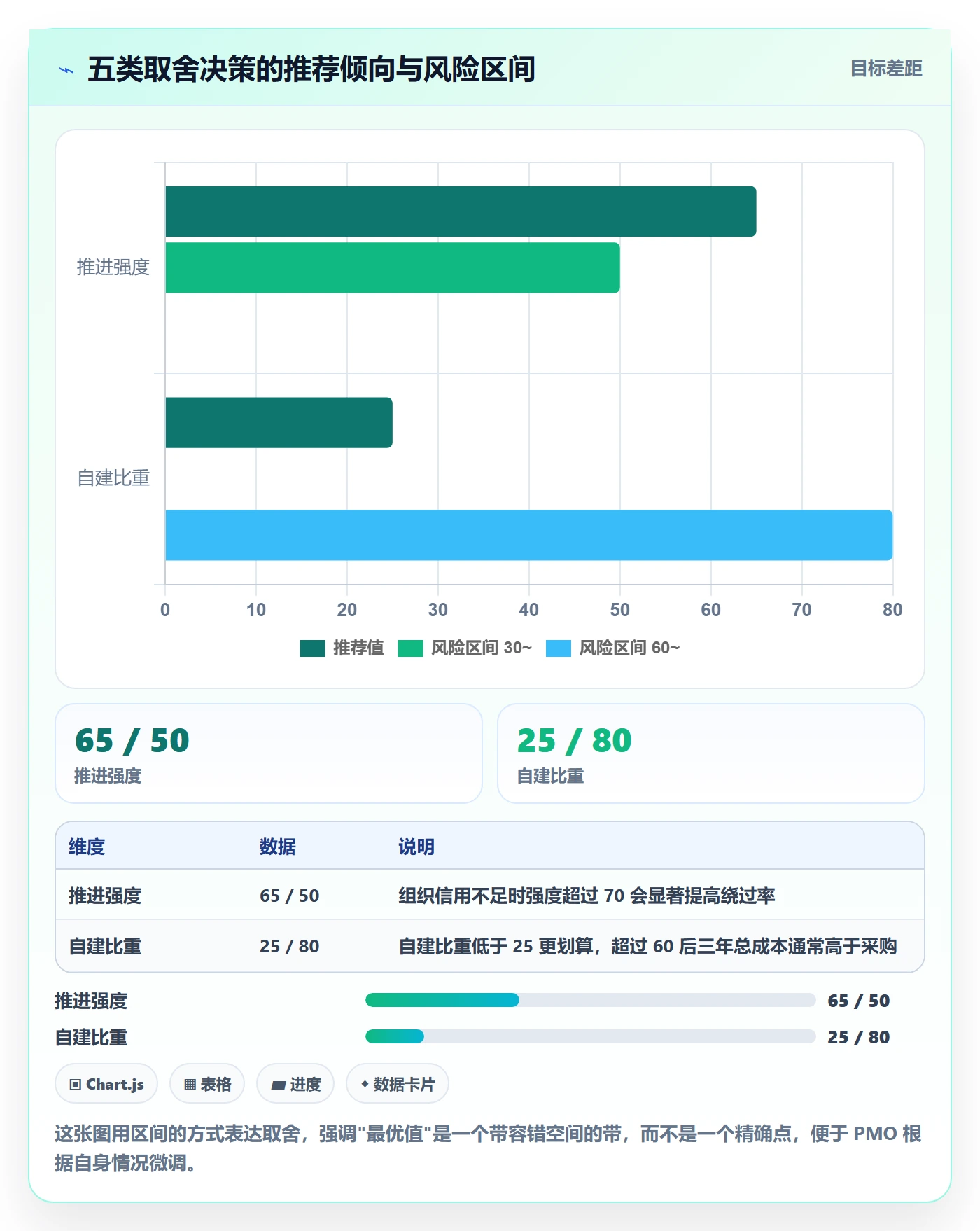Click the 目标差距 label in header
The image size is (980, 1231).
point(886,69)
